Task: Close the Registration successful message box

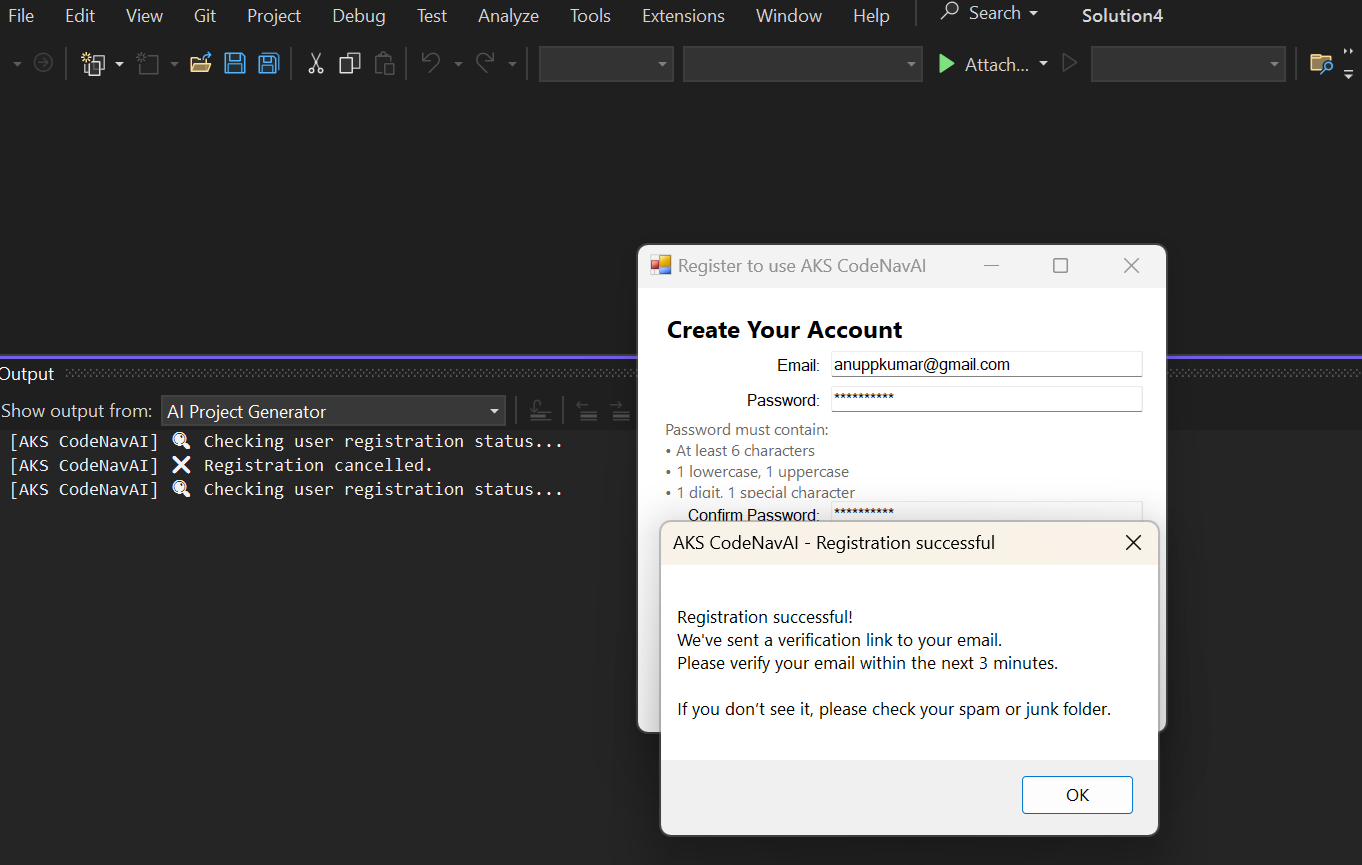Action: coord(1133,543)
